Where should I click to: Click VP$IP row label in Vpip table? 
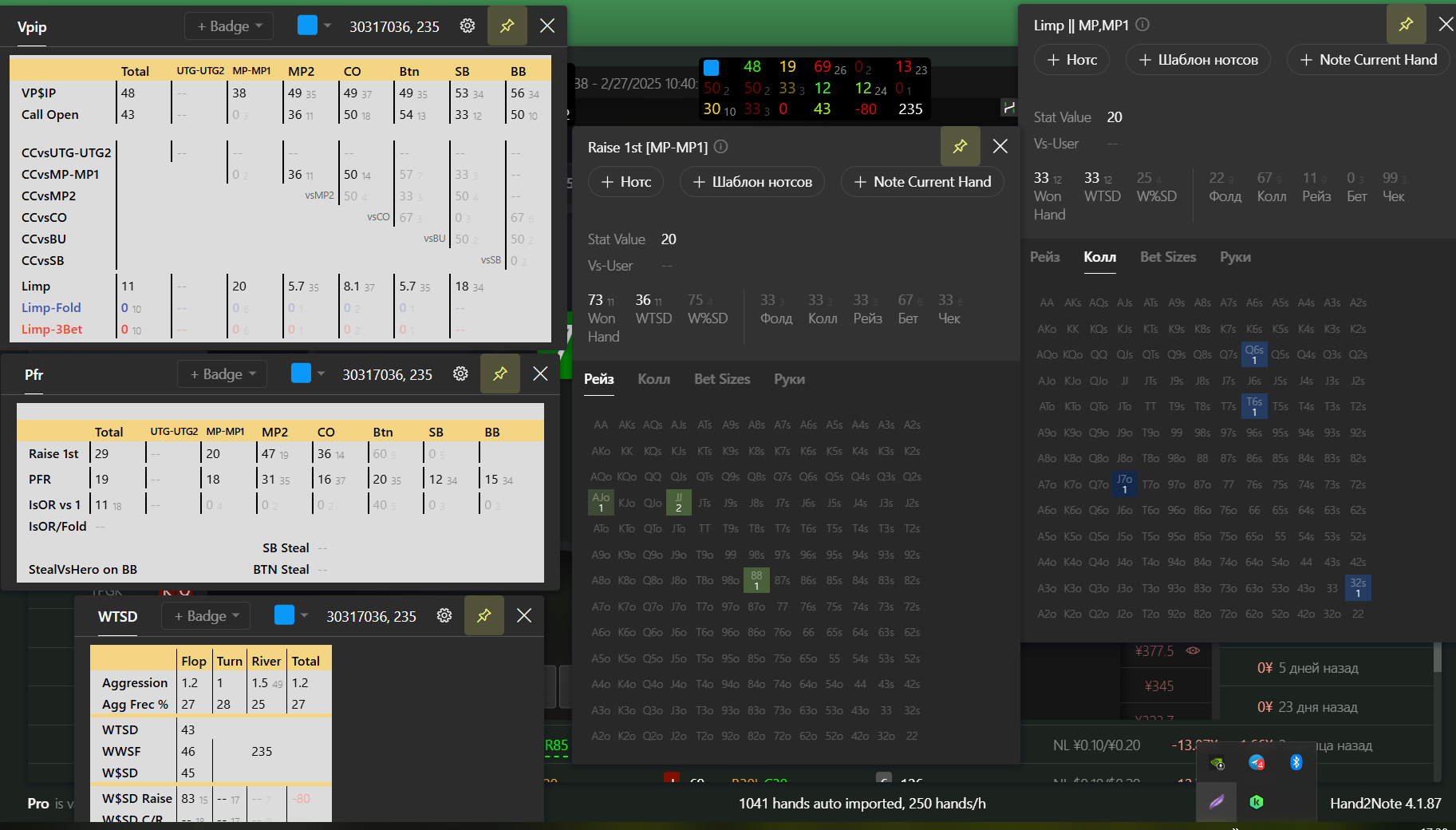click(38, 93)
